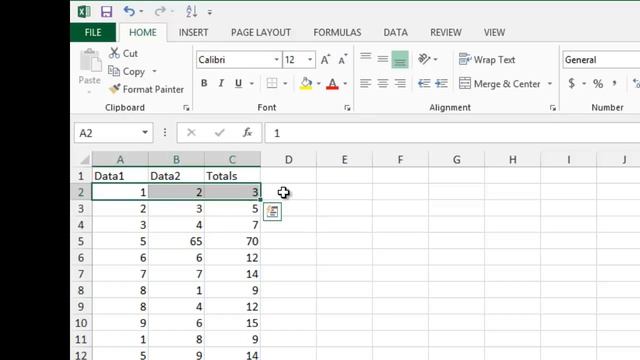
Task: Expand Font Color palette arrow
Action: 345,84
